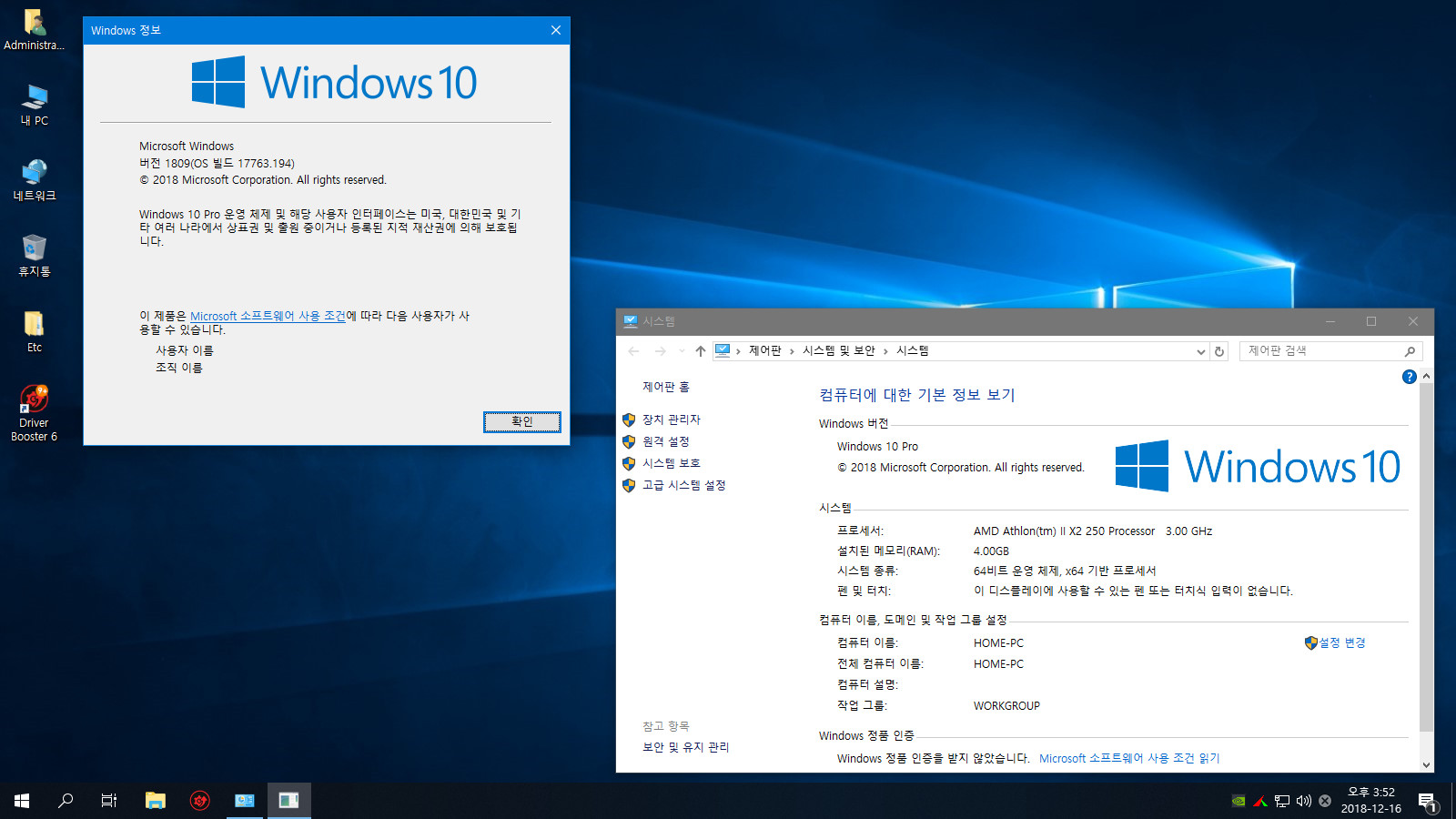Open the volume speaker tray icon

coord(1304,801)
